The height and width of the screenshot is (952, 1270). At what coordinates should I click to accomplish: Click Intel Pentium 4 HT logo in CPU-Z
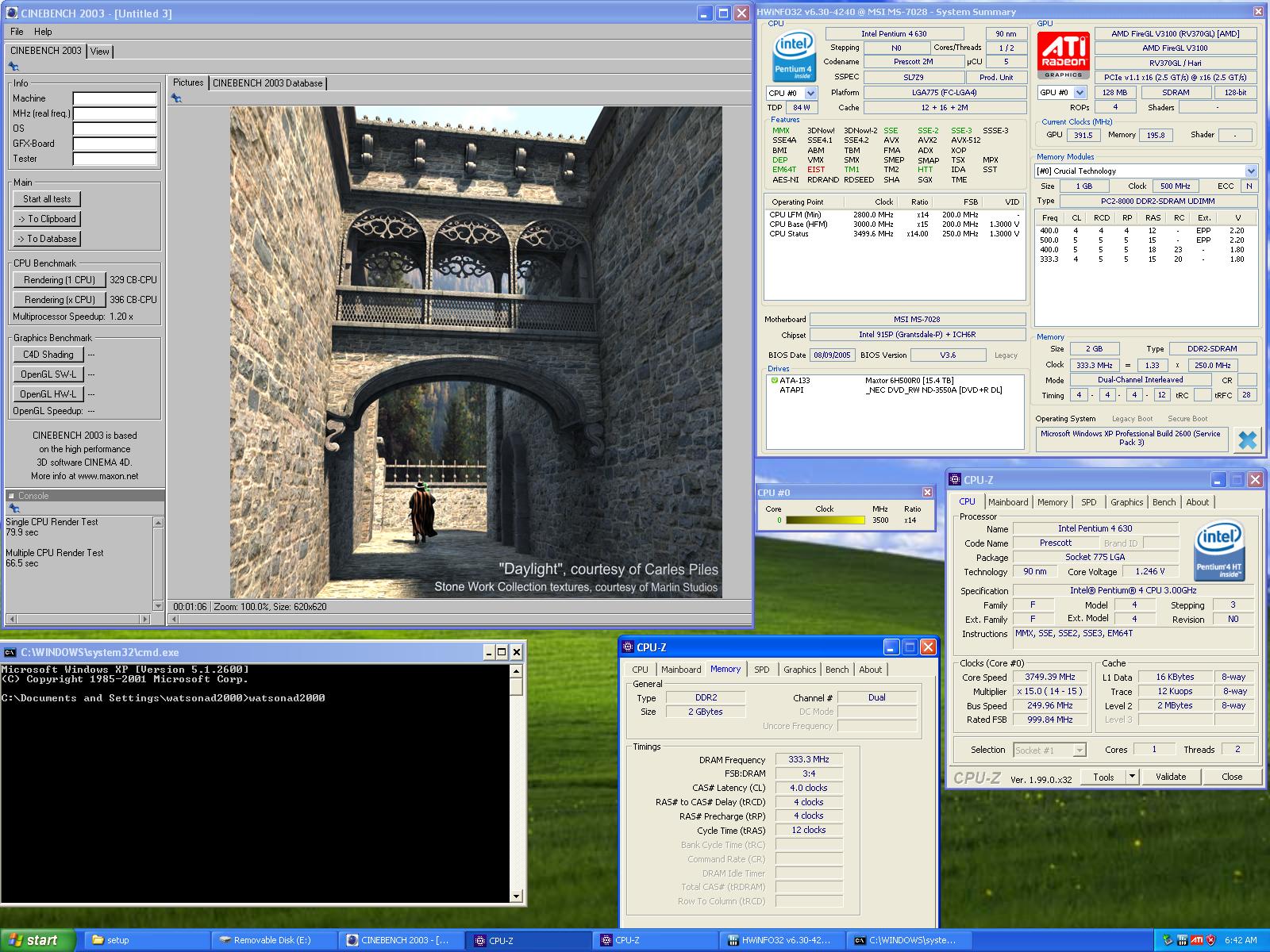click(x=1218, y=551)
